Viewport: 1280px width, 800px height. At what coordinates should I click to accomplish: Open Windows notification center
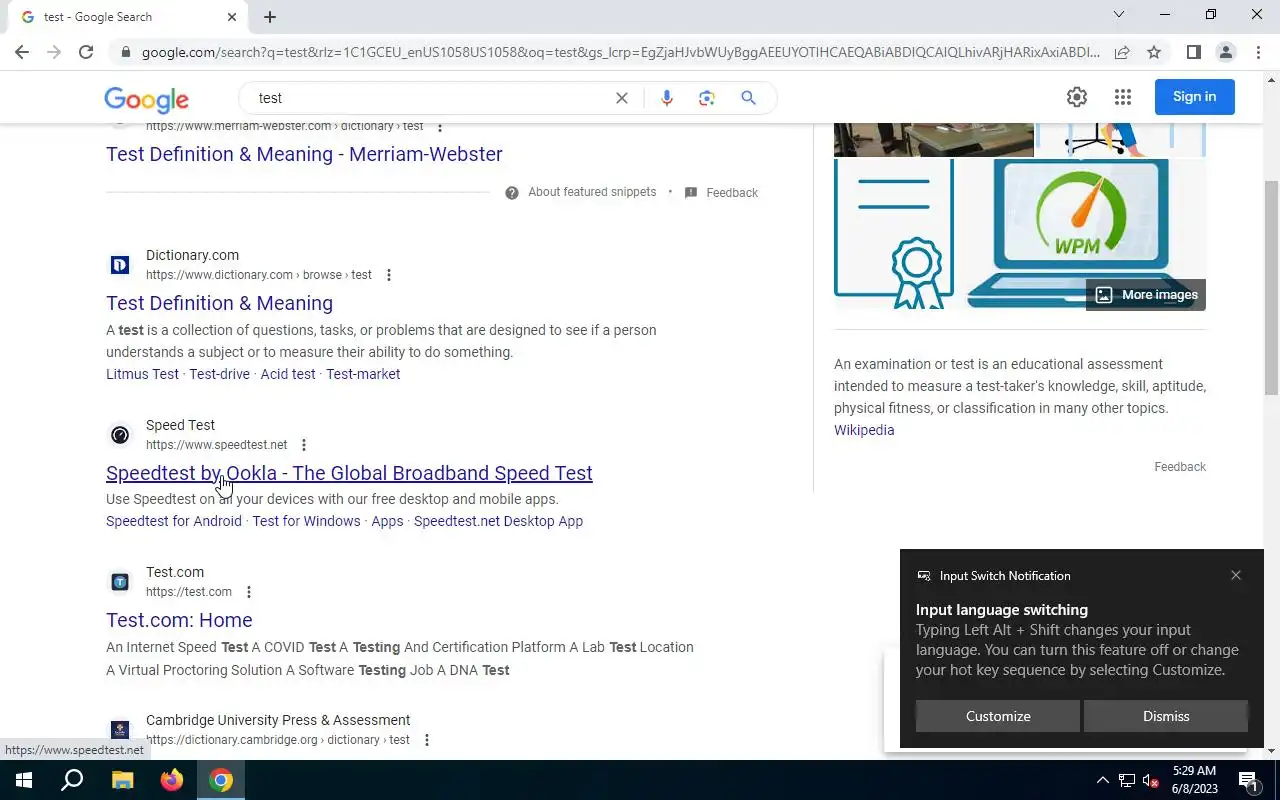click(x=1248, y=780)
